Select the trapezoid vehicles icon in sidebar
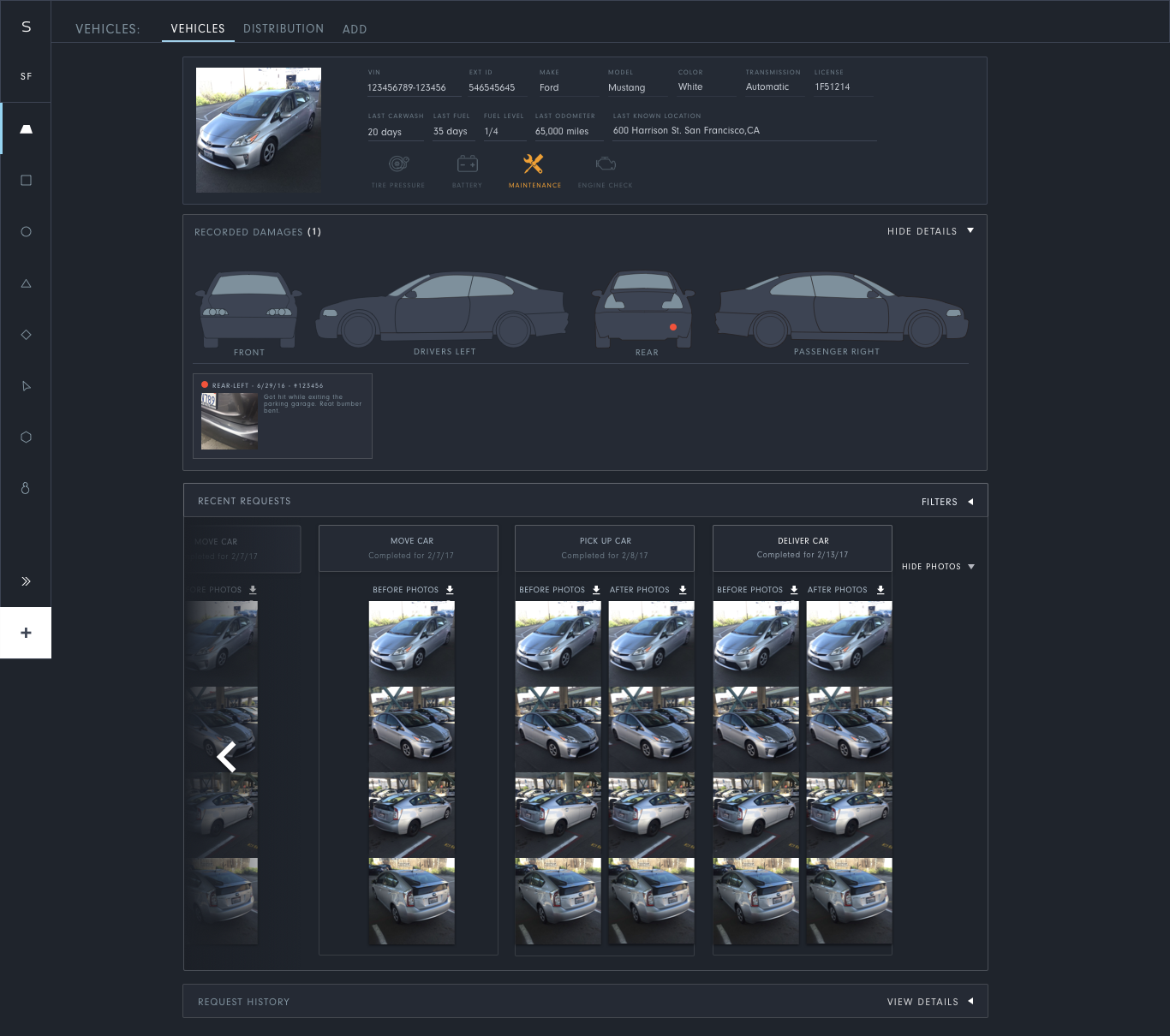The height and width of the screenshot is (1036, 1170). [x=26, y=128]
